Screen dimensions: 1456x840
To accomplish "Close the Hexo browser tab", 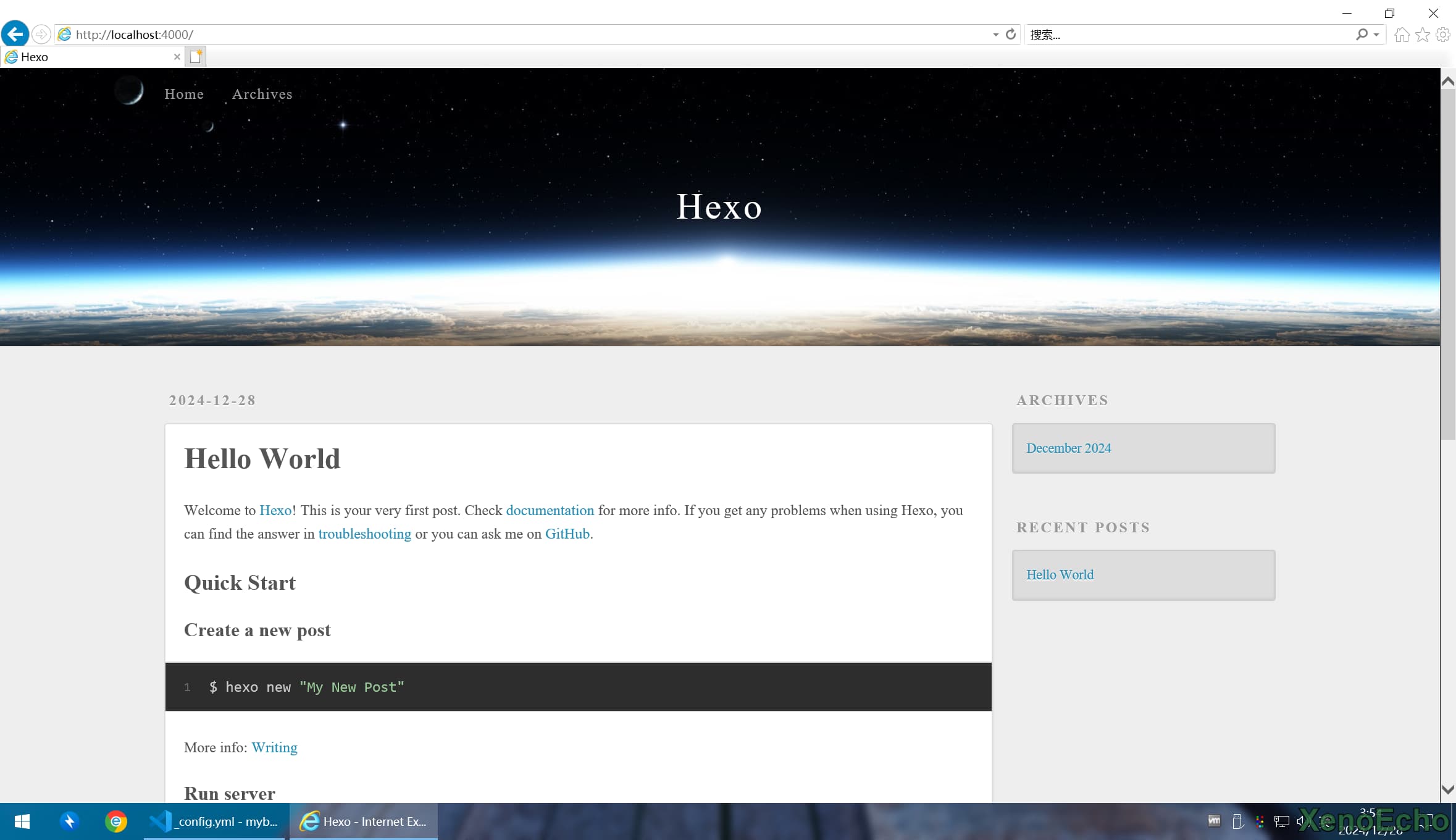I will tap(177, 57).
